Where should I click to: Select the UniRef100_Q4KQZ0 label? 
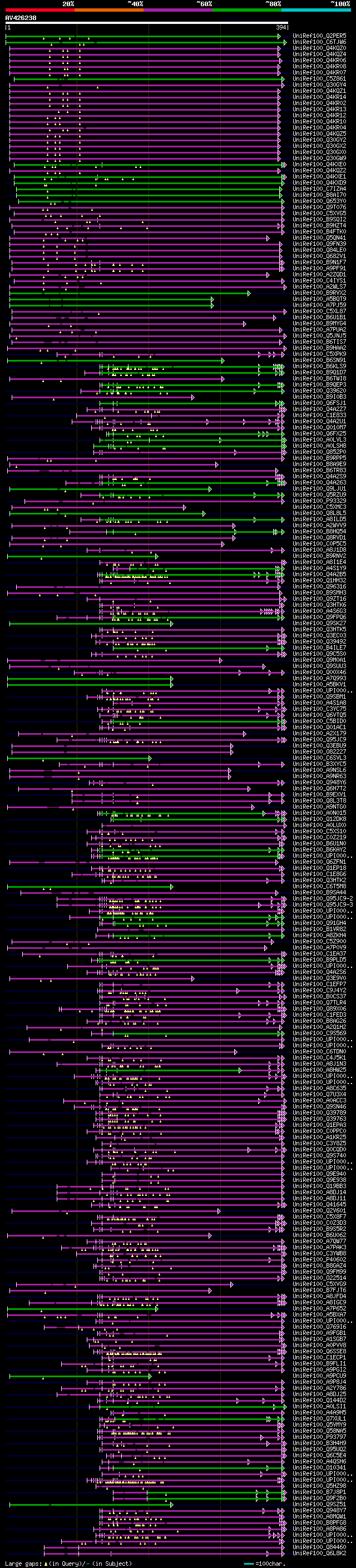(319, 48)
